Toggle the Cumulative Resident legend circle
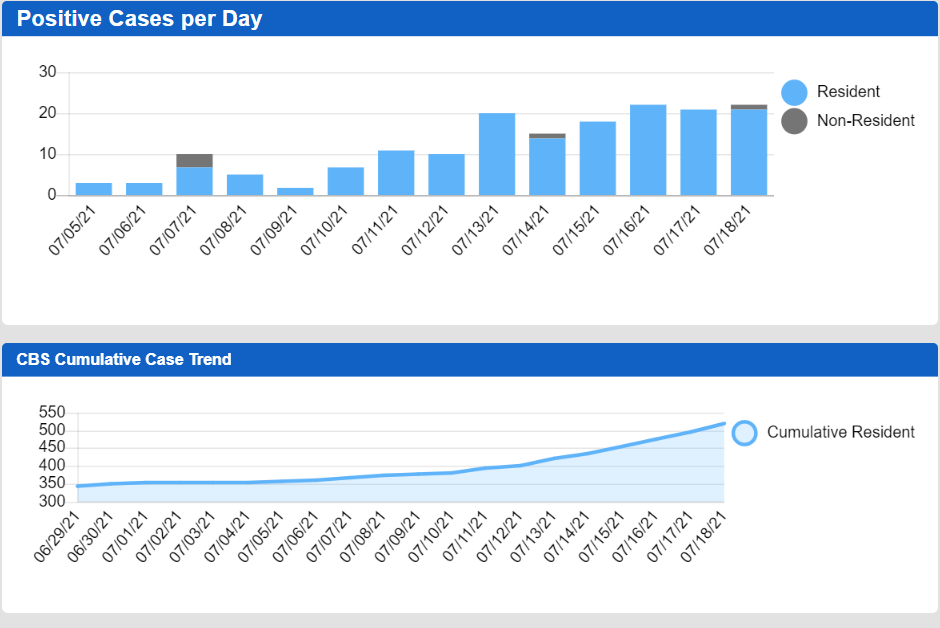 click(744, 433)
